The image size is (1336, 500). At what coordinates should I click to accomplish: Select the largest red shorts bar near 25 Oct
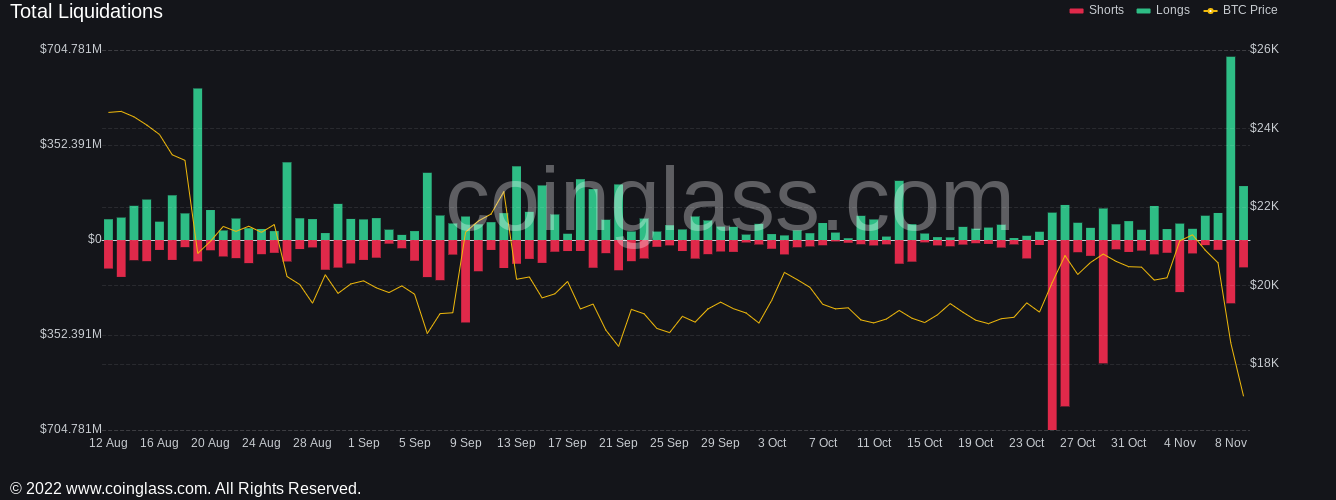pos(1052,335)
